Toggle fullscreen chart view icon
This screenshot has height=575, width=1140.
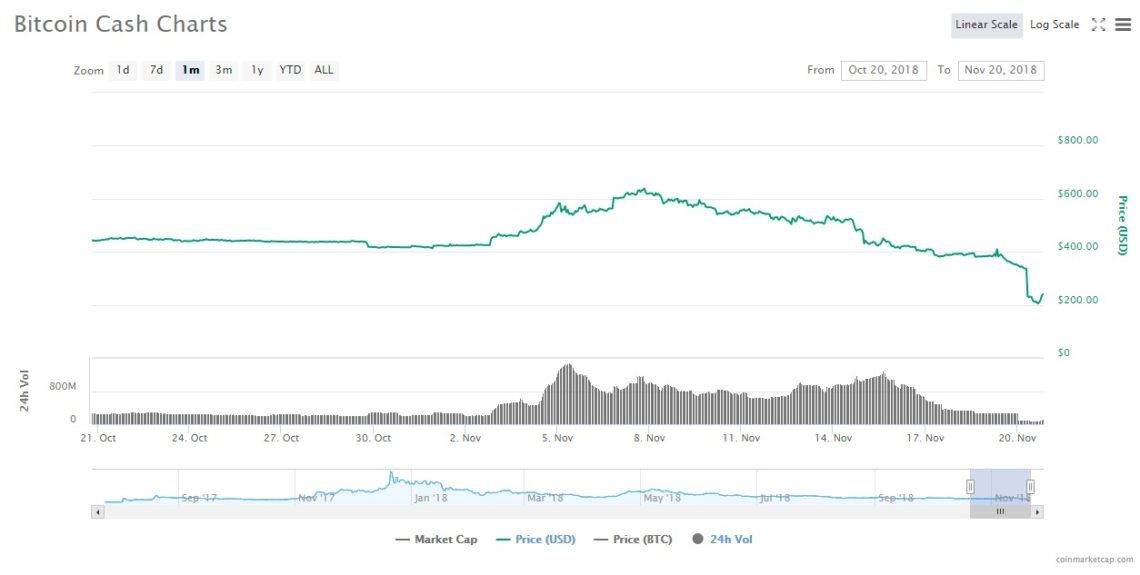pyautogui.click(x=1099, y=25)
